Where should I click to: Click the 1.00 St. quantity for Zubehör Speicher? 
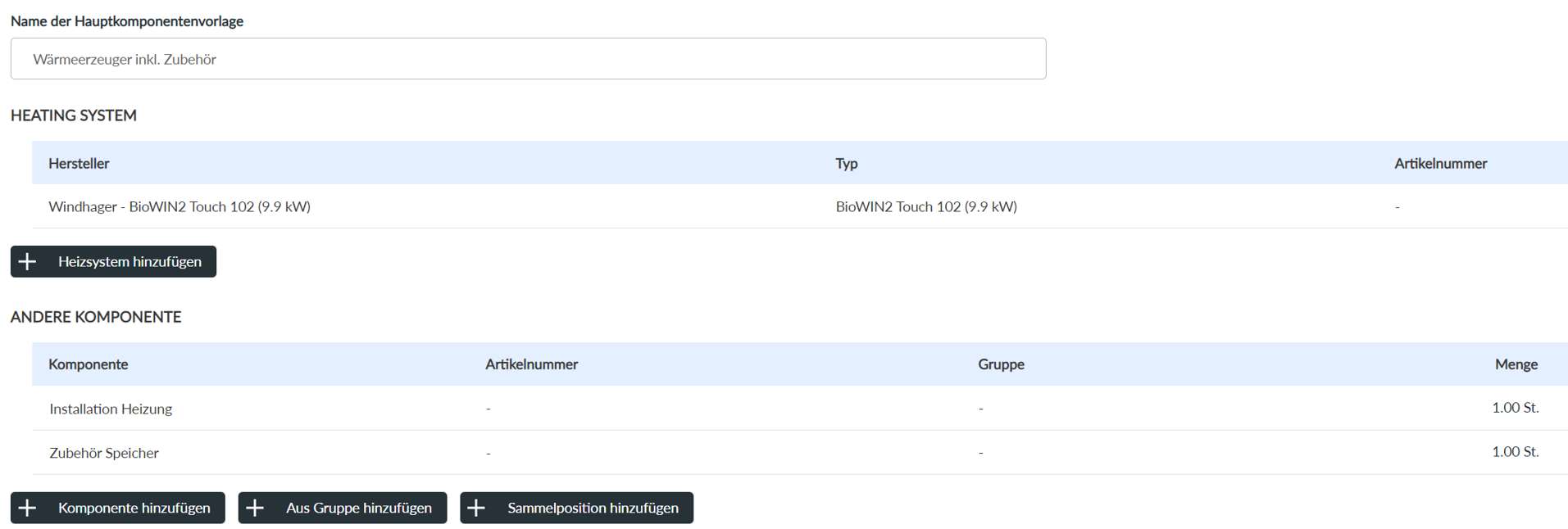pyautogui.click(x=1515, y=452)
